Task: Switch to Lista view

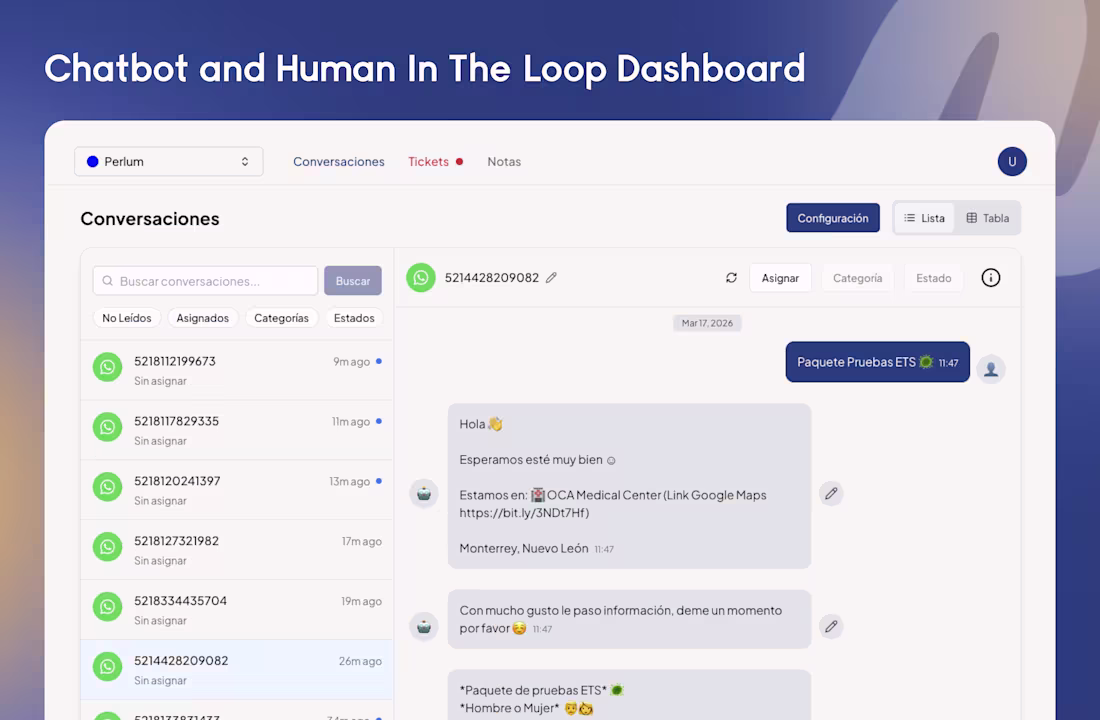Action: (x=924, y=218)
